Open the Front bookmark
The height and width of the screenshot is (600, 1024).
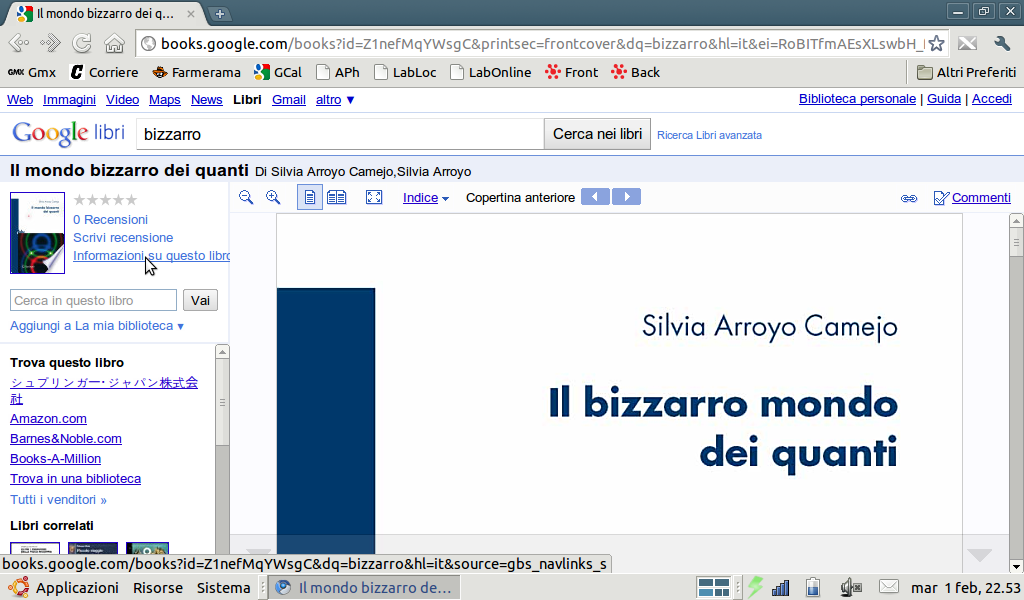(571, 72)
